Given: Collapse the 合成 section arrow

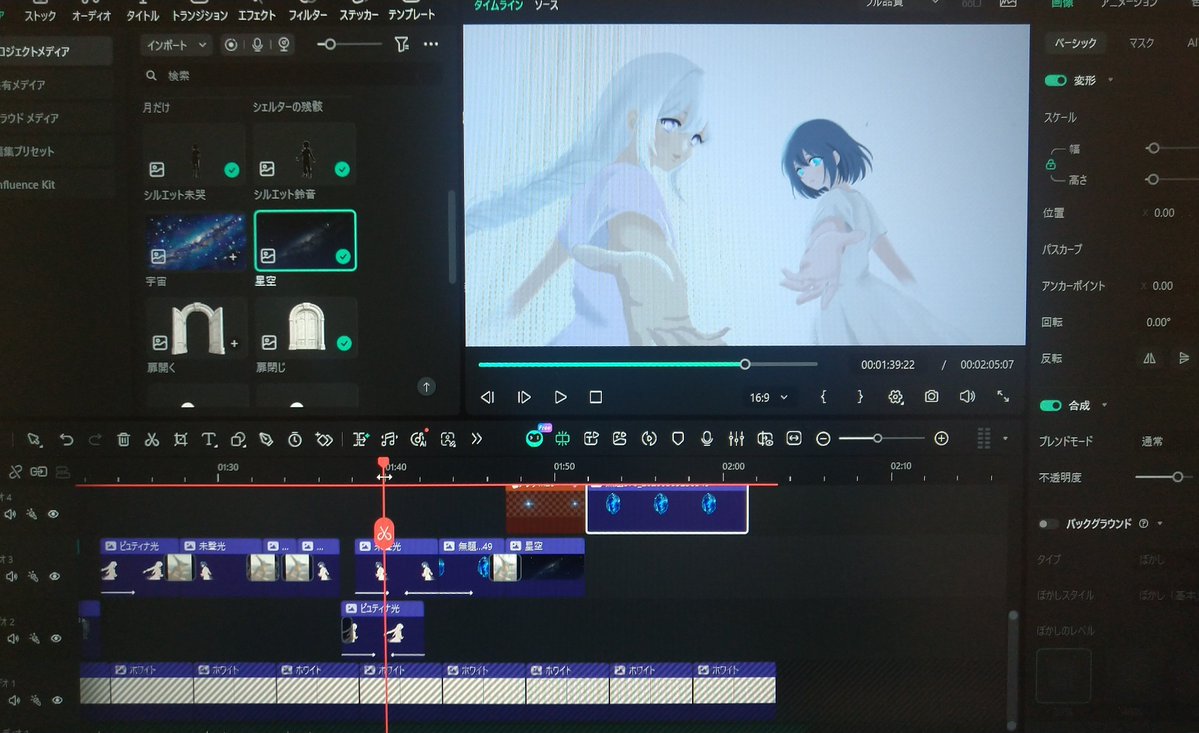Looking at the screenshot, I should [1105, 405].
